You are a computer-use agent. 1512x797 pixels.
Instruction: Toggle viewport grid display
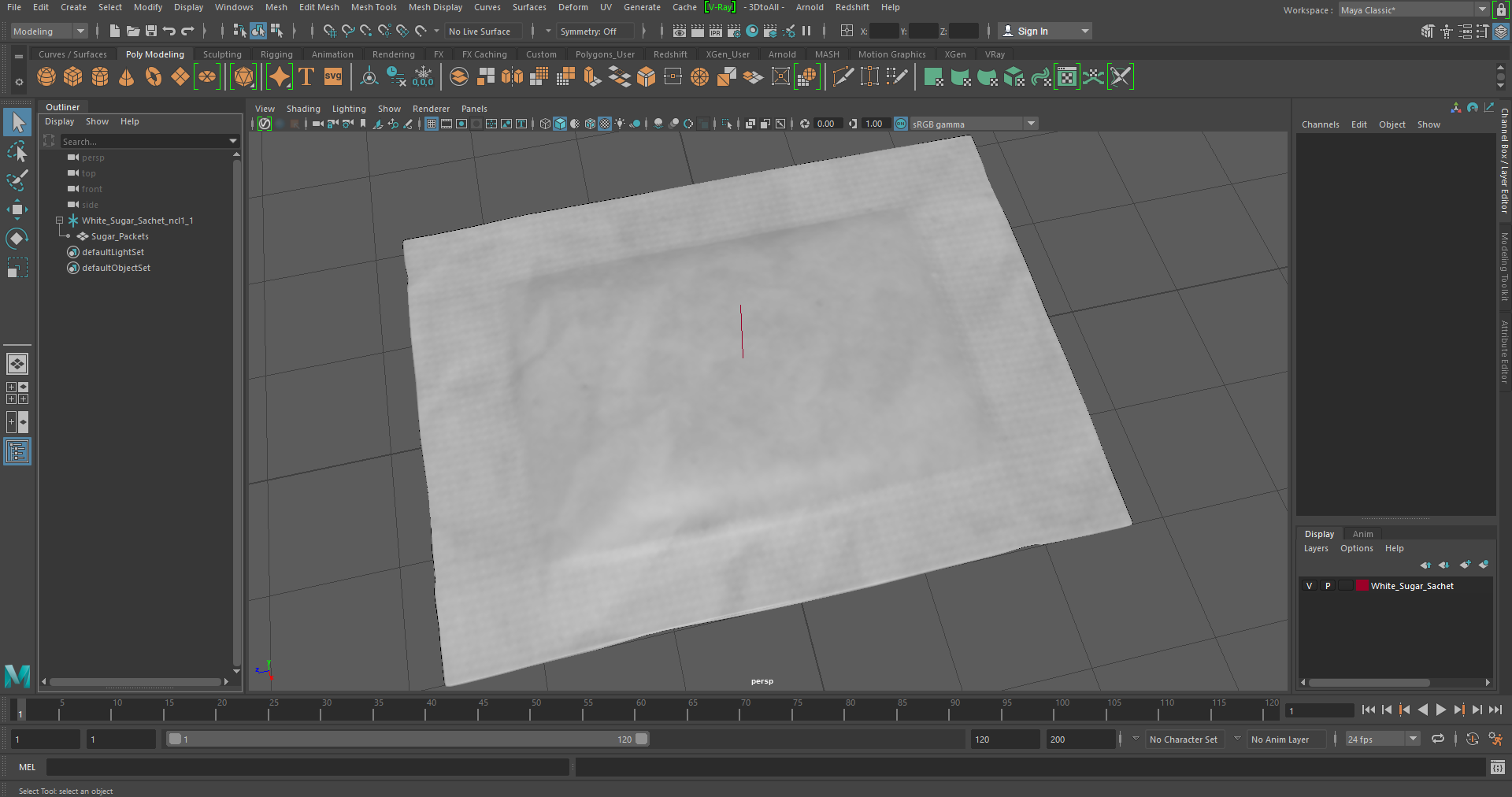432,124
